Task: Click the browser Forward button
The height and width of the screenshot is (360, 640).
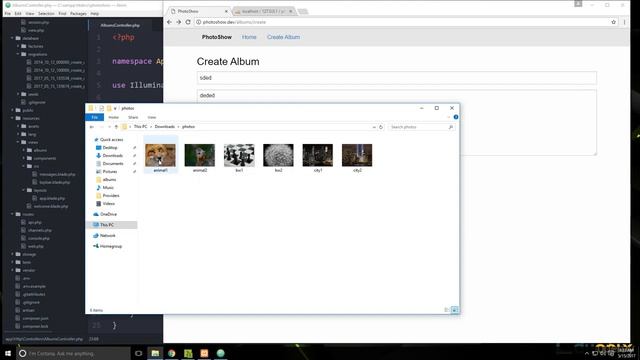Action: coord(178,22)
